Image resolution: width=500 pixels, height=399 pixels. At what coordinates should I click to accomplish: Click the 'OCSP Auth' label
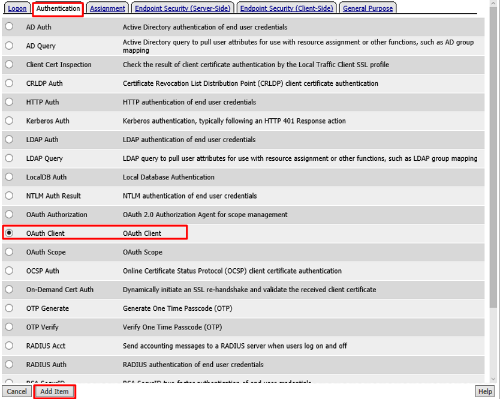pos(43,271)
